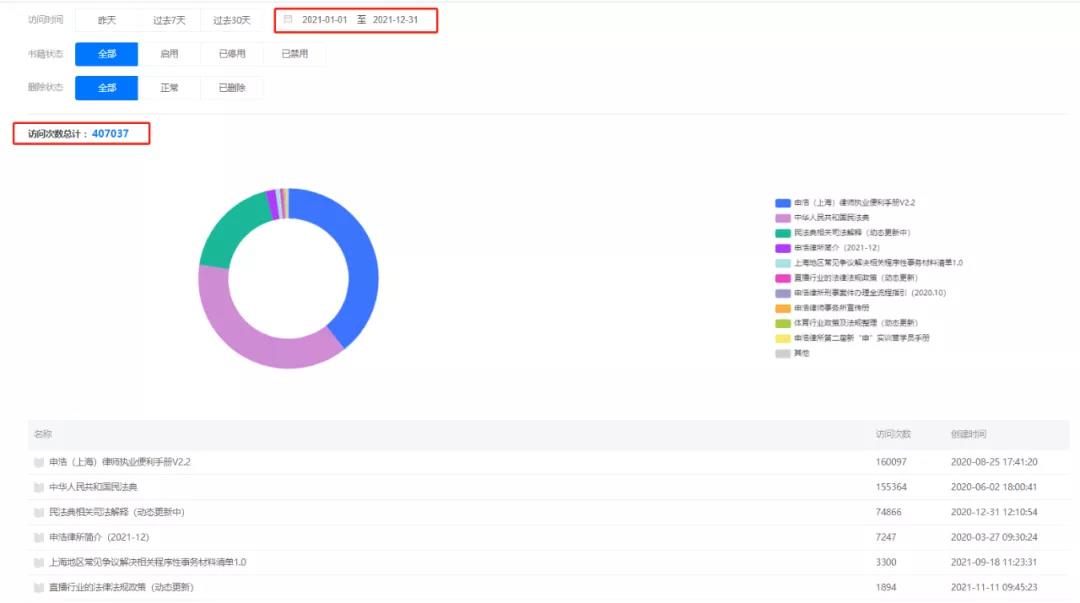This screenshot has height=603, width=1080.
Task: Click book icon beside 申浩（上海）律师执业便利手册V2.2
Action: coord(39,462)
